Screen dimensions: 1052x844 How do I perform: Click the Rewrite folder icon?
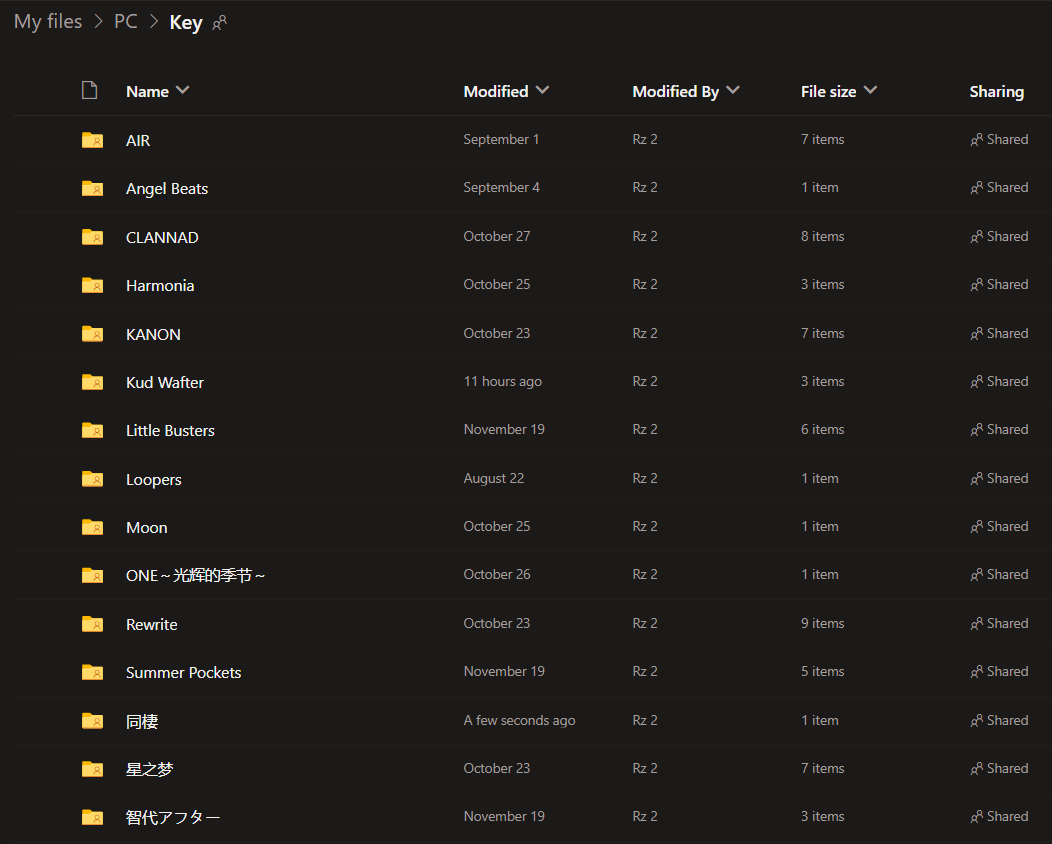(92, 624)
